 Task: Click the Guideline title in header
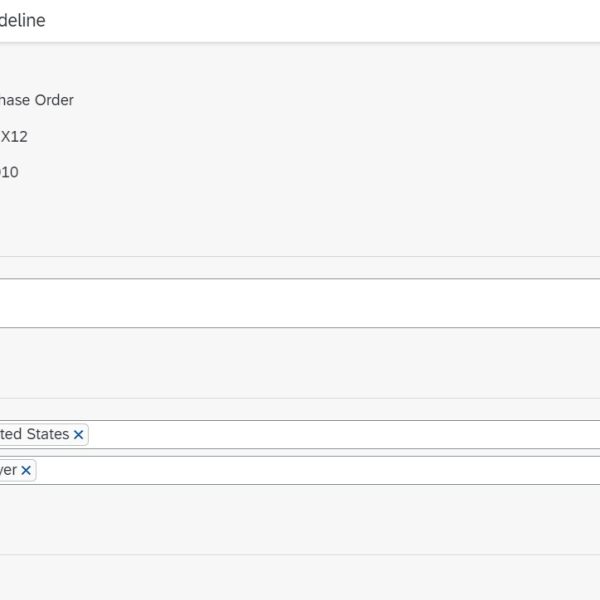(22, 20)
